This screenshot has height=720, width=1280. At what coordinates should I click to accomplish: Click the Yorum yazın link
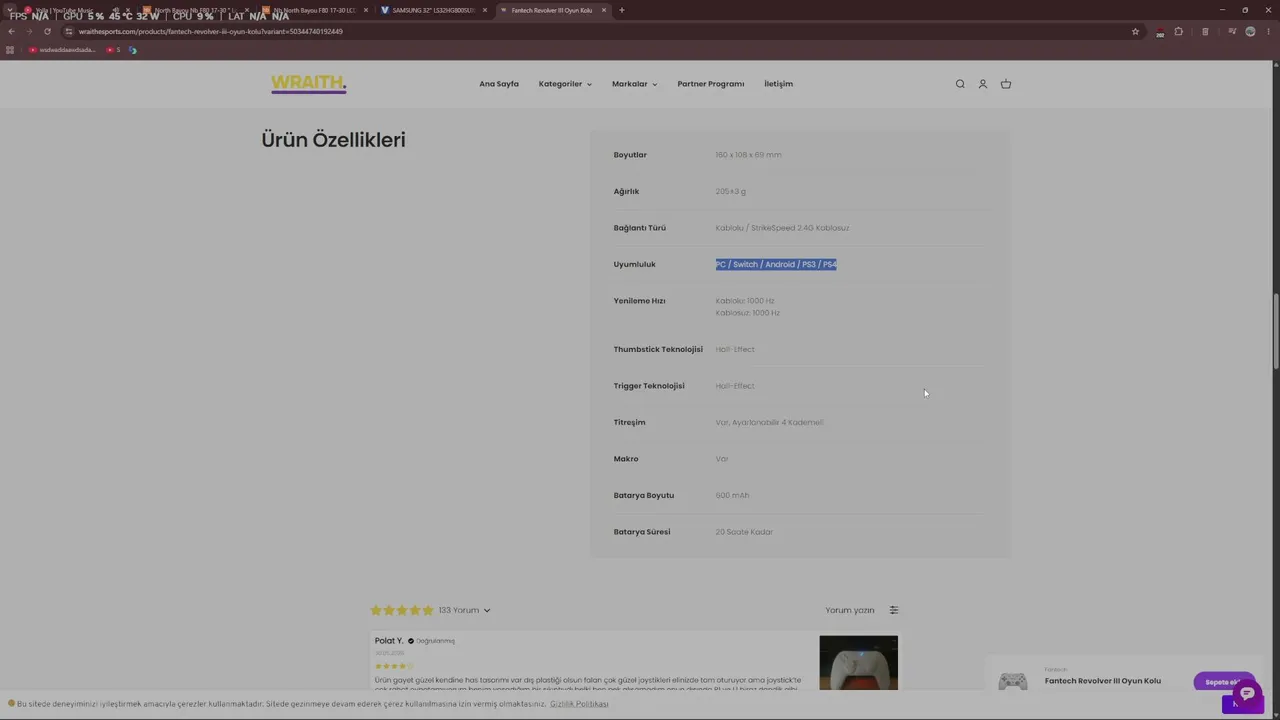[850, 610]
